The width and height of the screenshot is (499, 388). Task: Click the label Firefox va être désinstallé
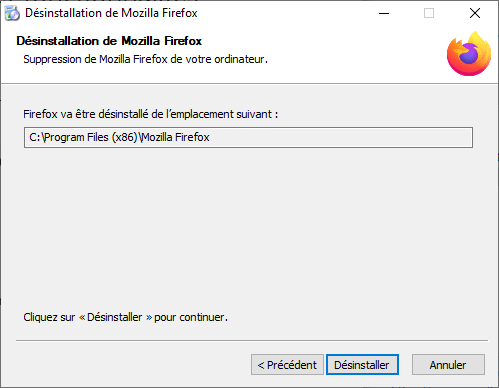(150, 114)
